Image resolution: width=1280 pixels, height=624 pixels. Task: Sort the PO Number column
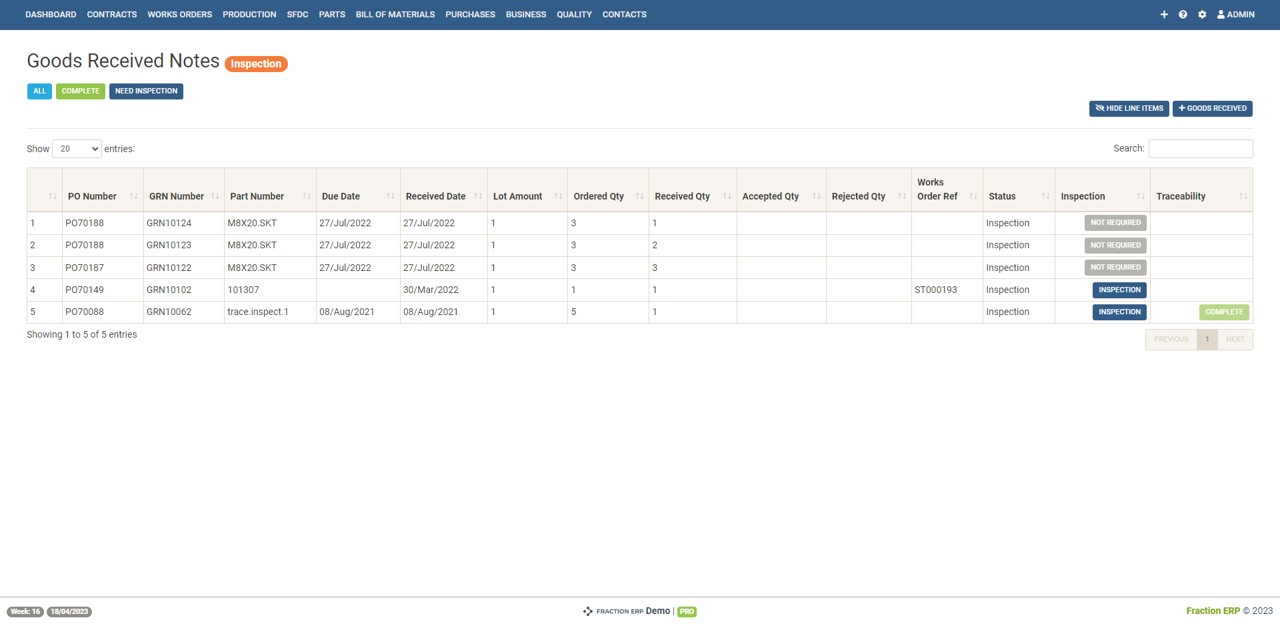92,196
